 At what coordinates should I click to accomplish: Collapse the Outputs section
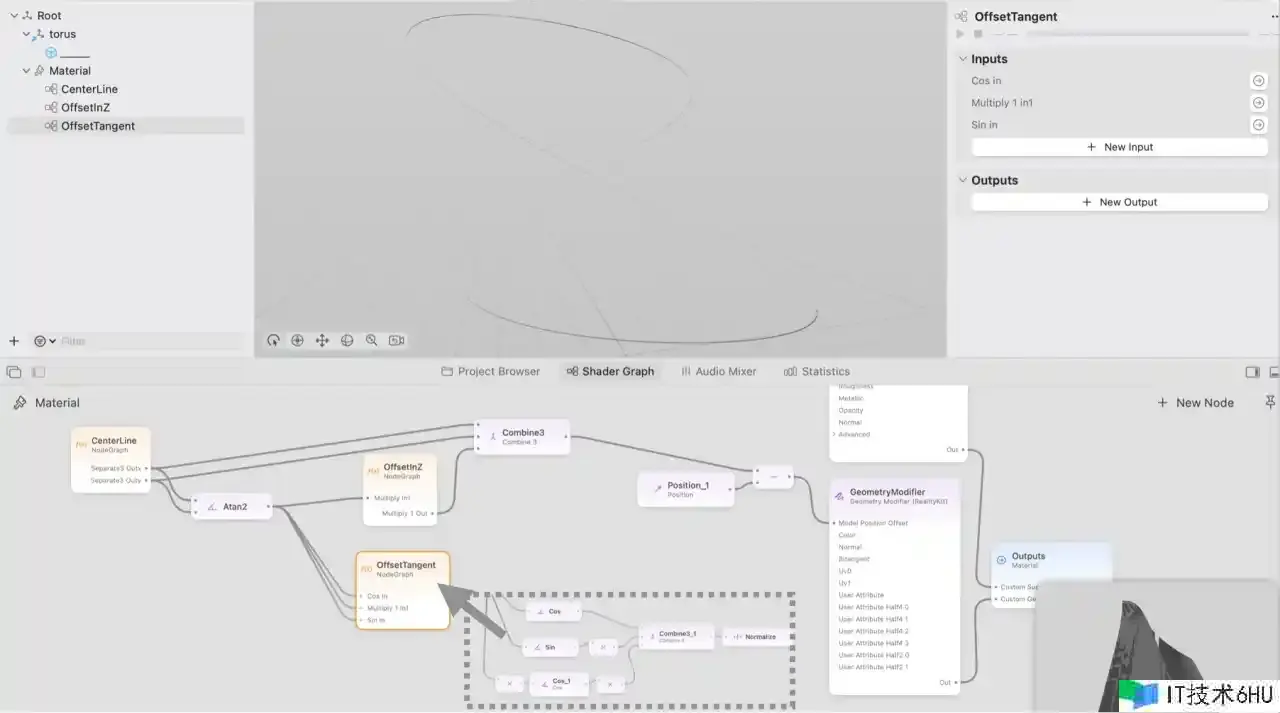coord(963,180)
